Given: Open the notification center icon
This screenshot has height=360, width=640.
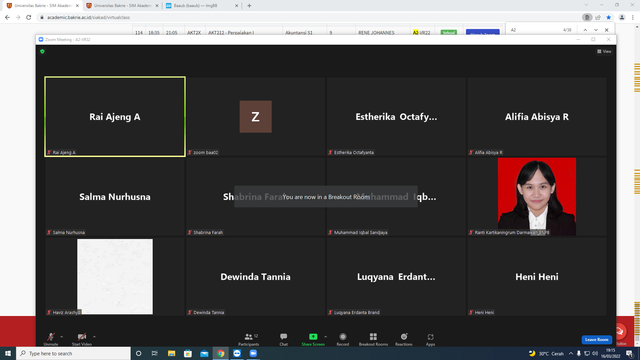Looking at the screenshot, I should coord(629,353).
